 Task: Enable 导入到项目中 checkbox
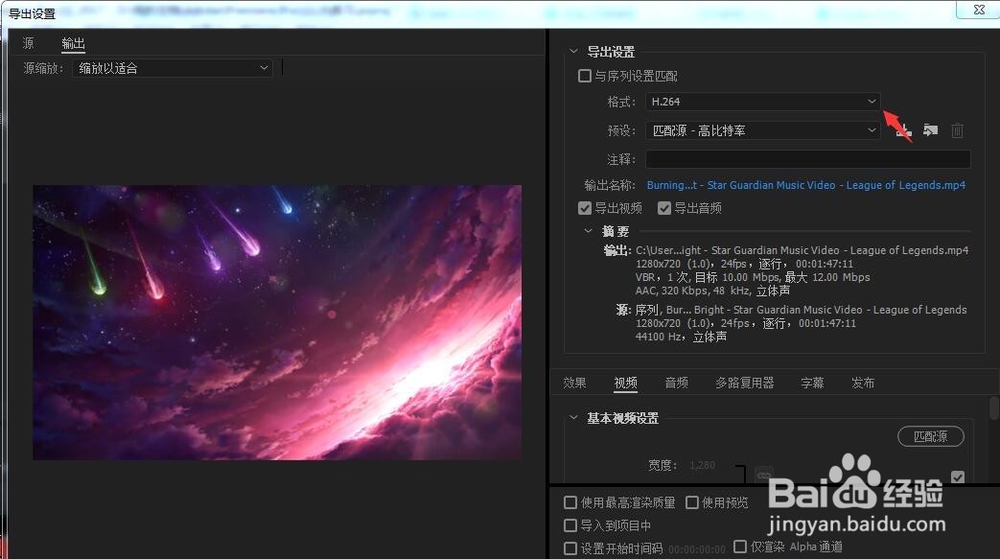pos(570,526)
